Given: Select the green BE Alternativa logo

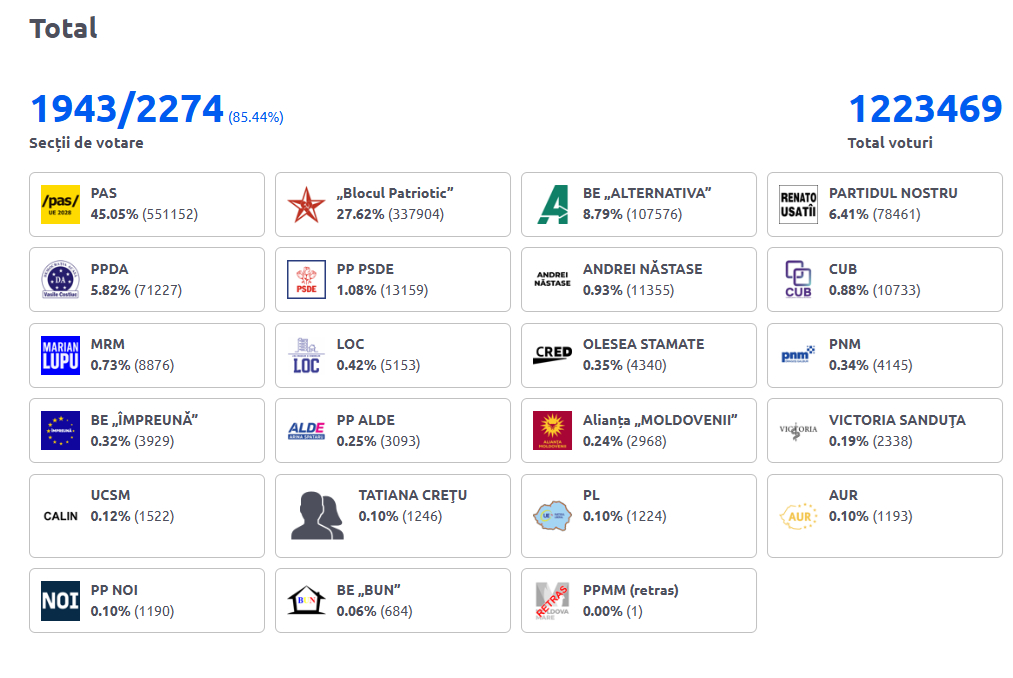Looking at the screenshot, I should [x=552, y=204].
